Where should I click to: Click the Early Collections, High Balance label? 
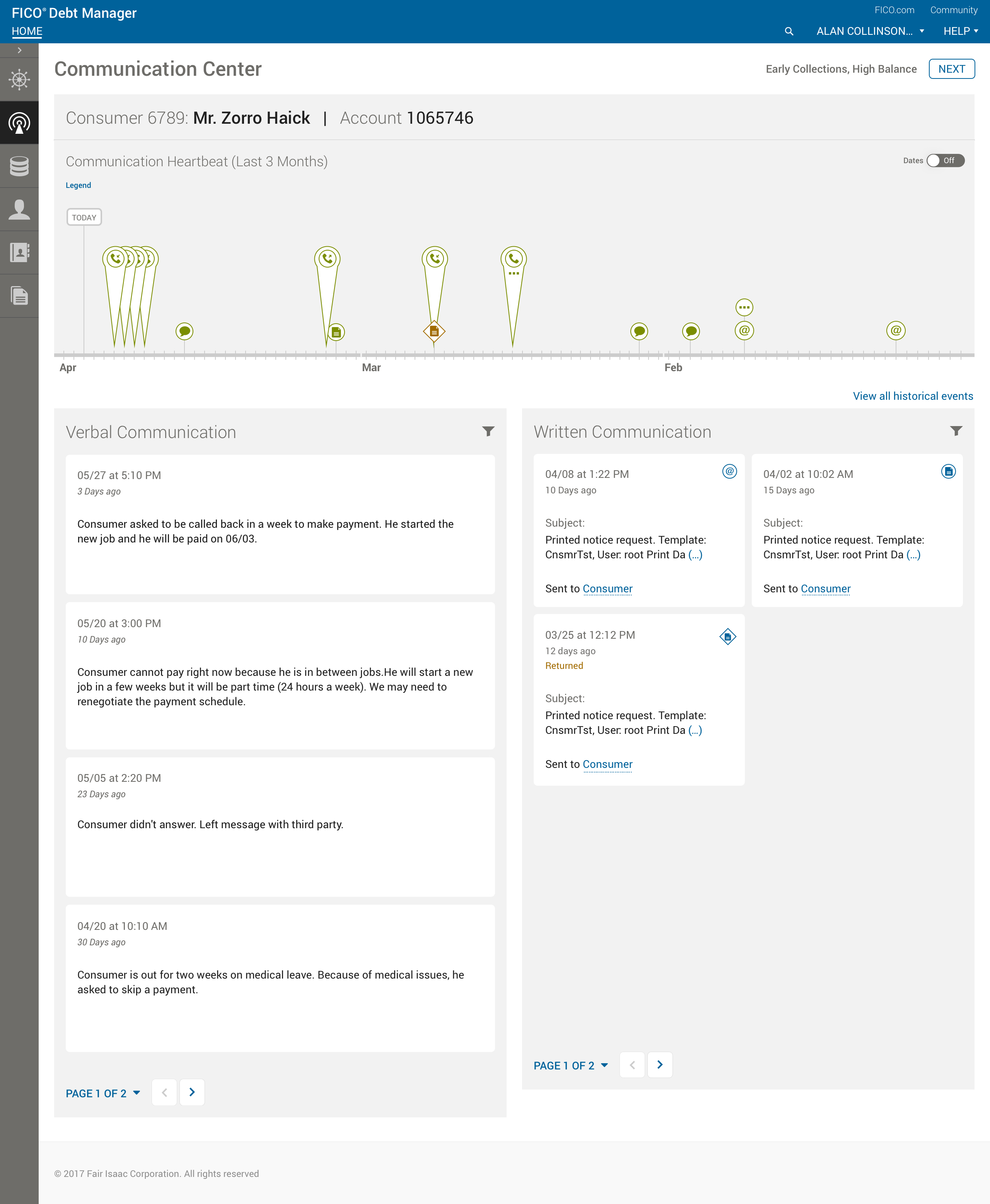841,69
